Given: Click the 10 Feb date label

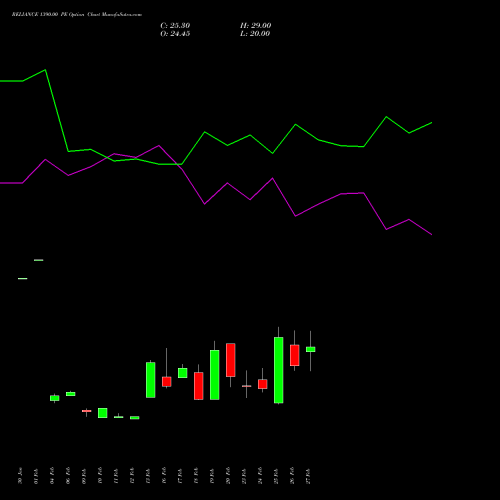Looking at the screenshot, I should tap(100, 476).
